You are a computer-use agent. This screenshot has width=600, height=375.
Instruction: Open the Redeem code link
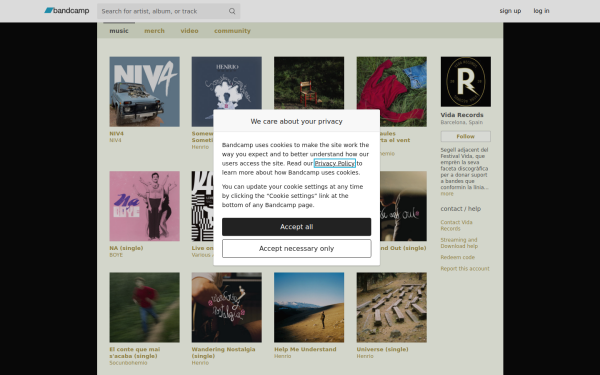[458, 257]
